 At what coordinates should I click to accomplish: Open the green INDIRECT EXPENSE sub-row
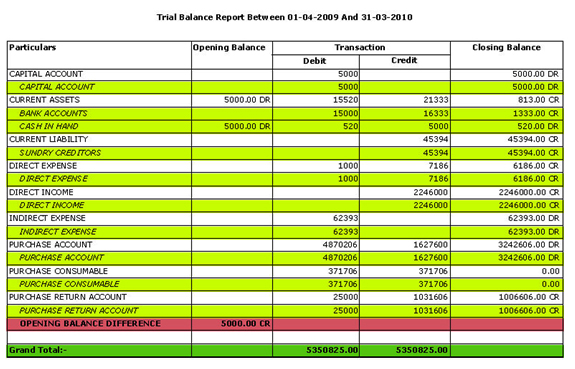tap(285, 232)
